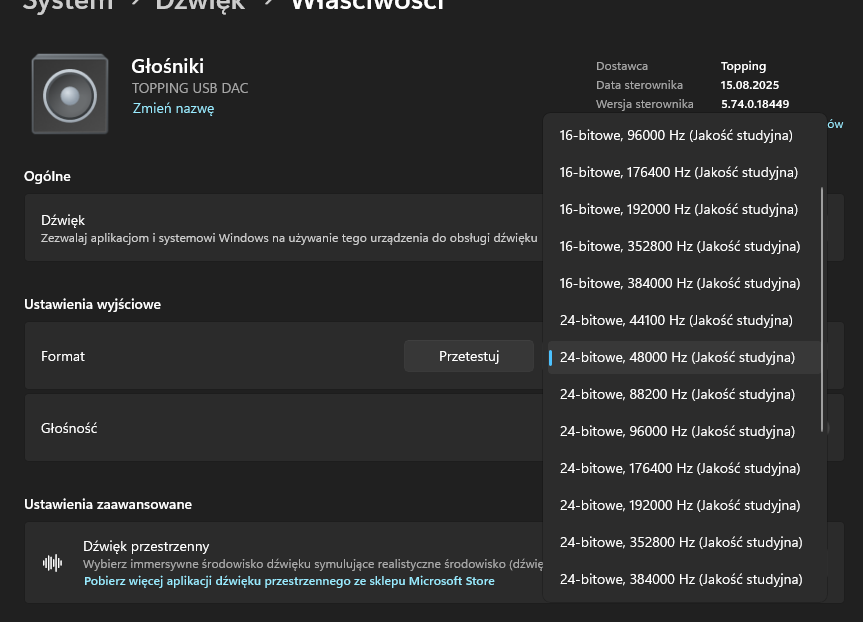Click the spatial sound waveform icon
The height and width of the screenshot is (622, 863).
click(52, 563)
